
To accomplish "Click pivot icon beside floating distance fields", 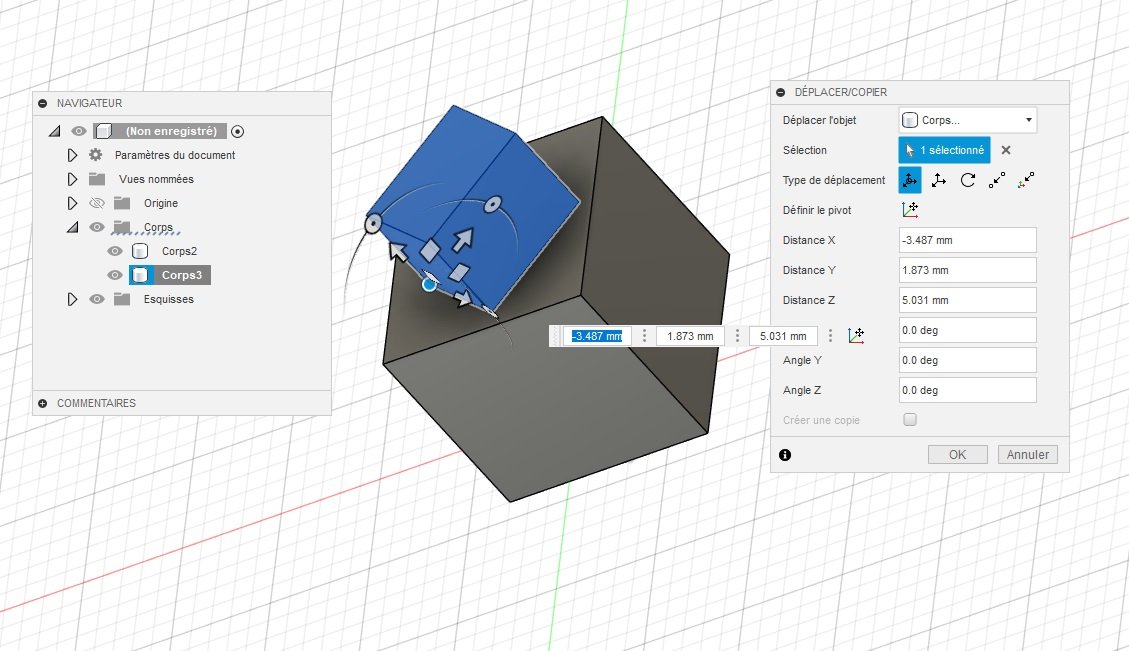I will coord(856,336).
